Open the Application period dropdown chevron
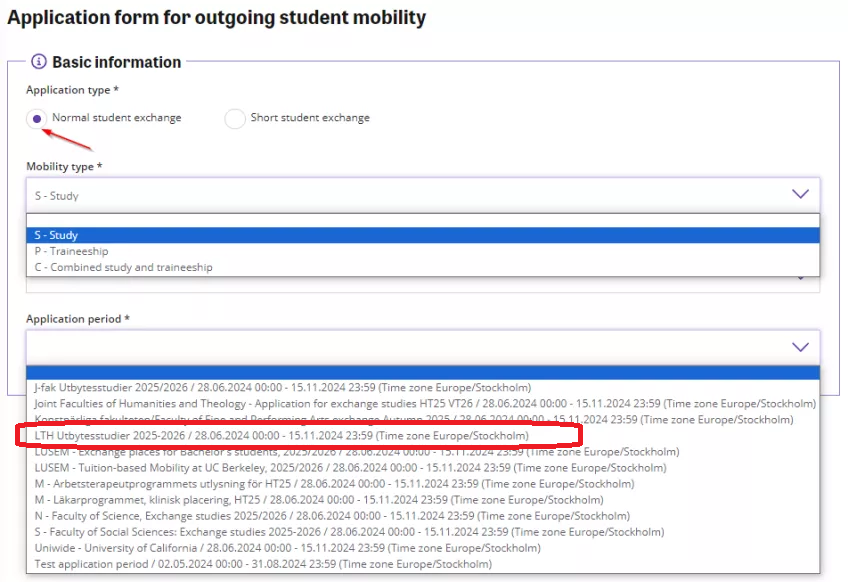Screen dimensions: 848x582 799,347
